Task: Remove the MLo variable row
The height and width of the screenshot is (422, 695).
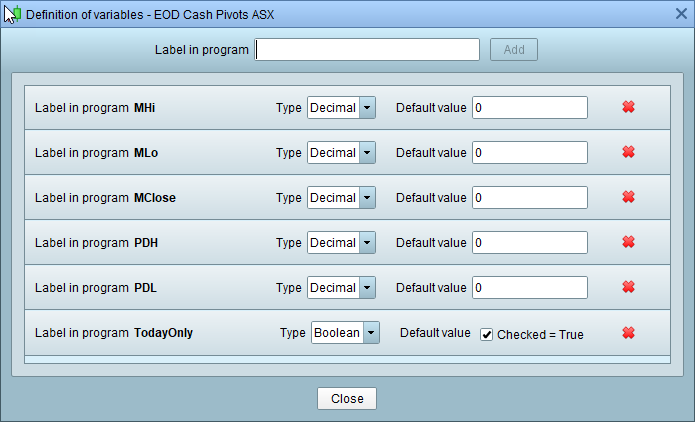Action: point(629,152)
